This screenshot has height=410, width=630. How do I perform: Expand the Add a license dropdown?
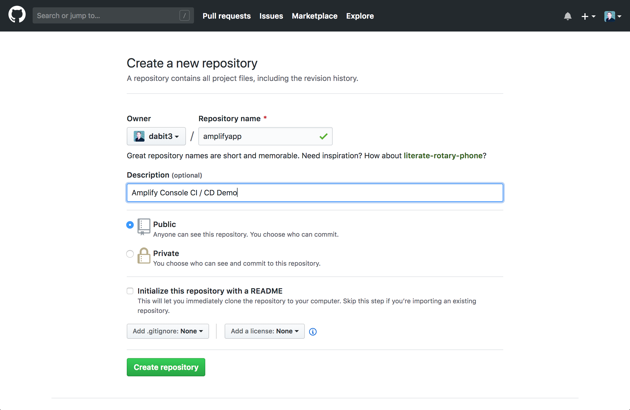pos(264,331)
